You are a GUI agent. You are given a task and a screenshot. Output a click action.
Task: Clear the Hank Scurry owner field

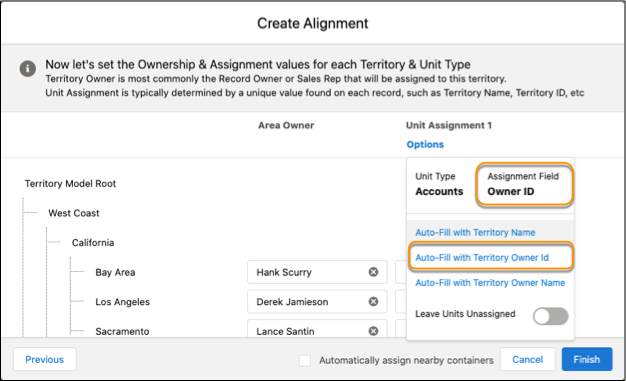[373, 272]
